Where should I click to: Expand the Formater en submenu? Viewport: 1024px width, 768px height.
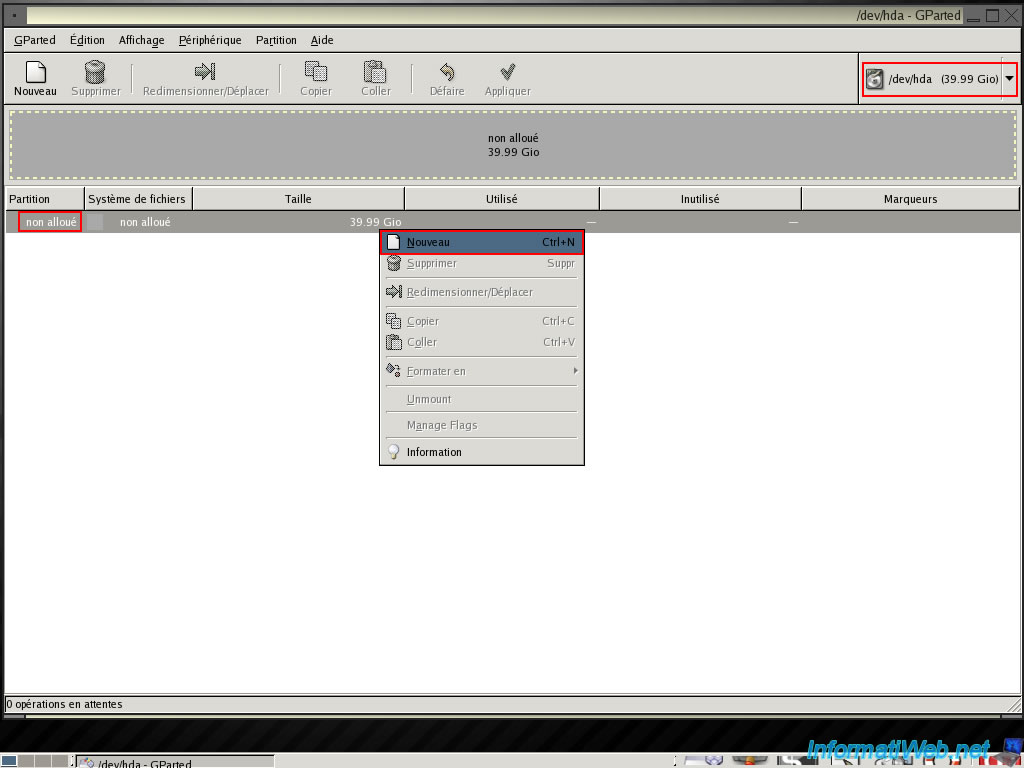(481, 371)
